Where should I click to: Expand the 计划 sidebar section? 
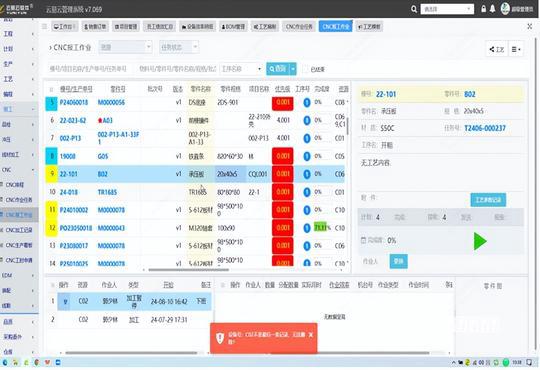[x=19, y=49]
